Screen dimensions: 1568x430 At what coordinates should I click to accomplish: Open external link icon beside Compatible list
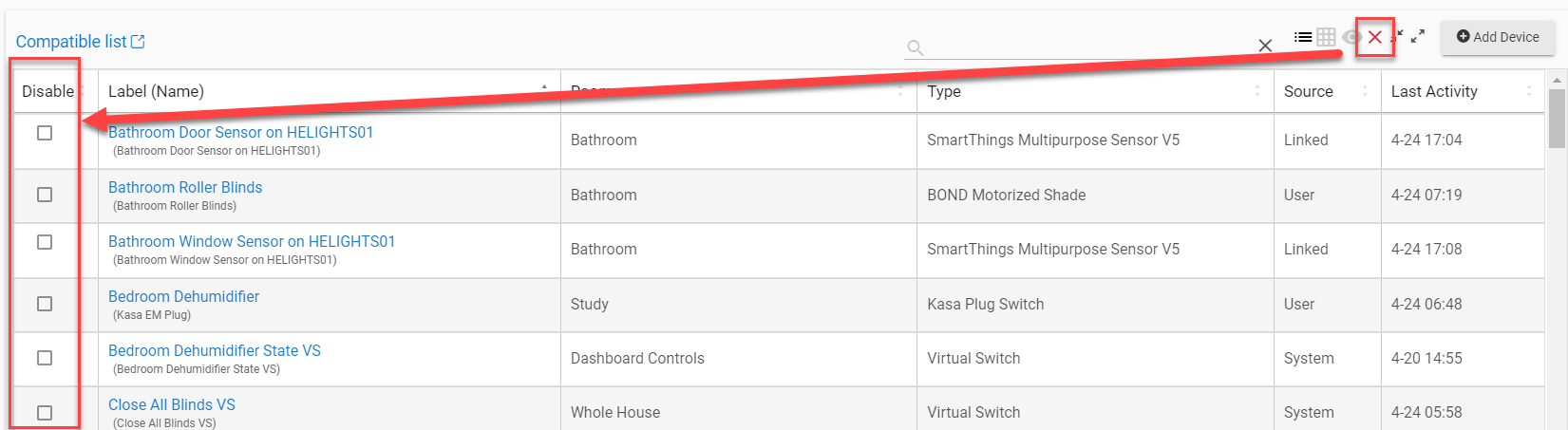[x=138, y=41]
